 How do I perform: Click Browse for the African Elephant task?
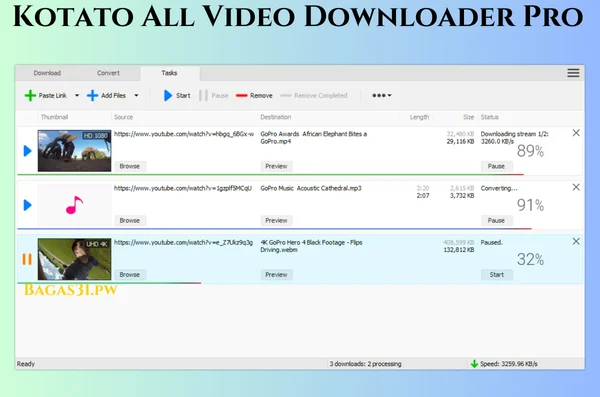click(x=130, y=166)
